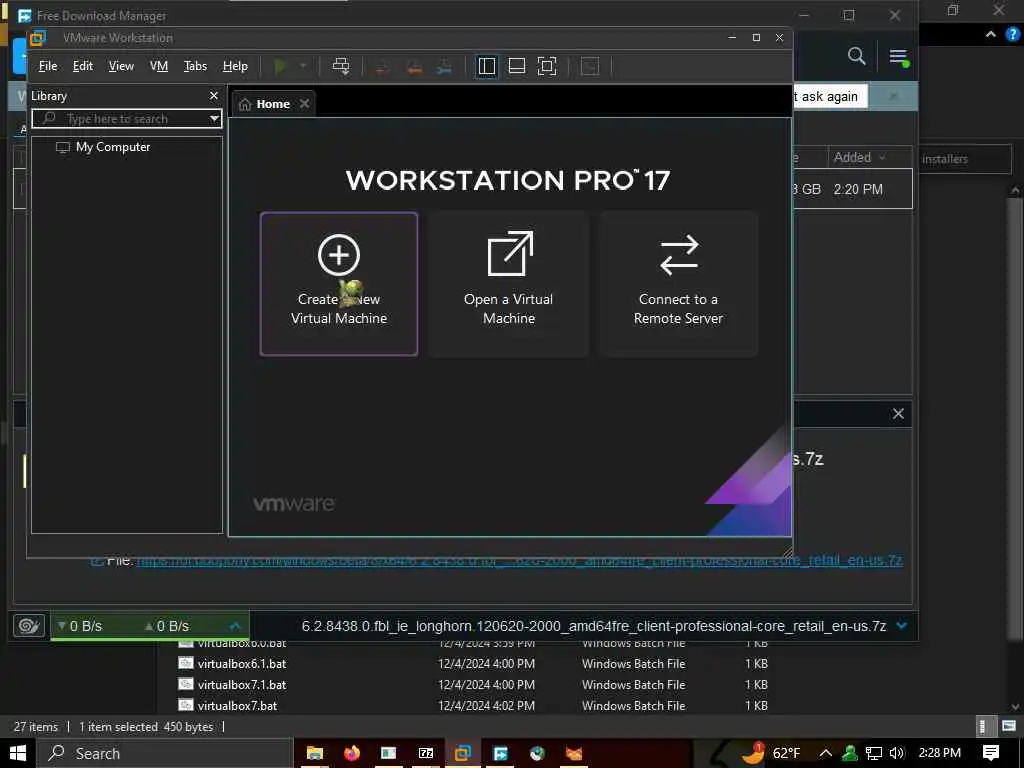
Task: Click Open a Virtual Machine tile
Action: click(x=509, y=284)
